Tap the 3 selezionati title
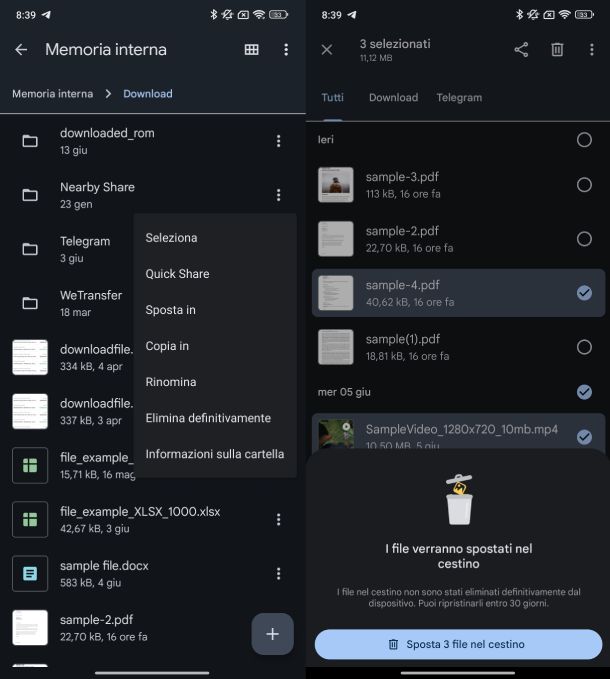Screen dimensions: 610x679 395,44
